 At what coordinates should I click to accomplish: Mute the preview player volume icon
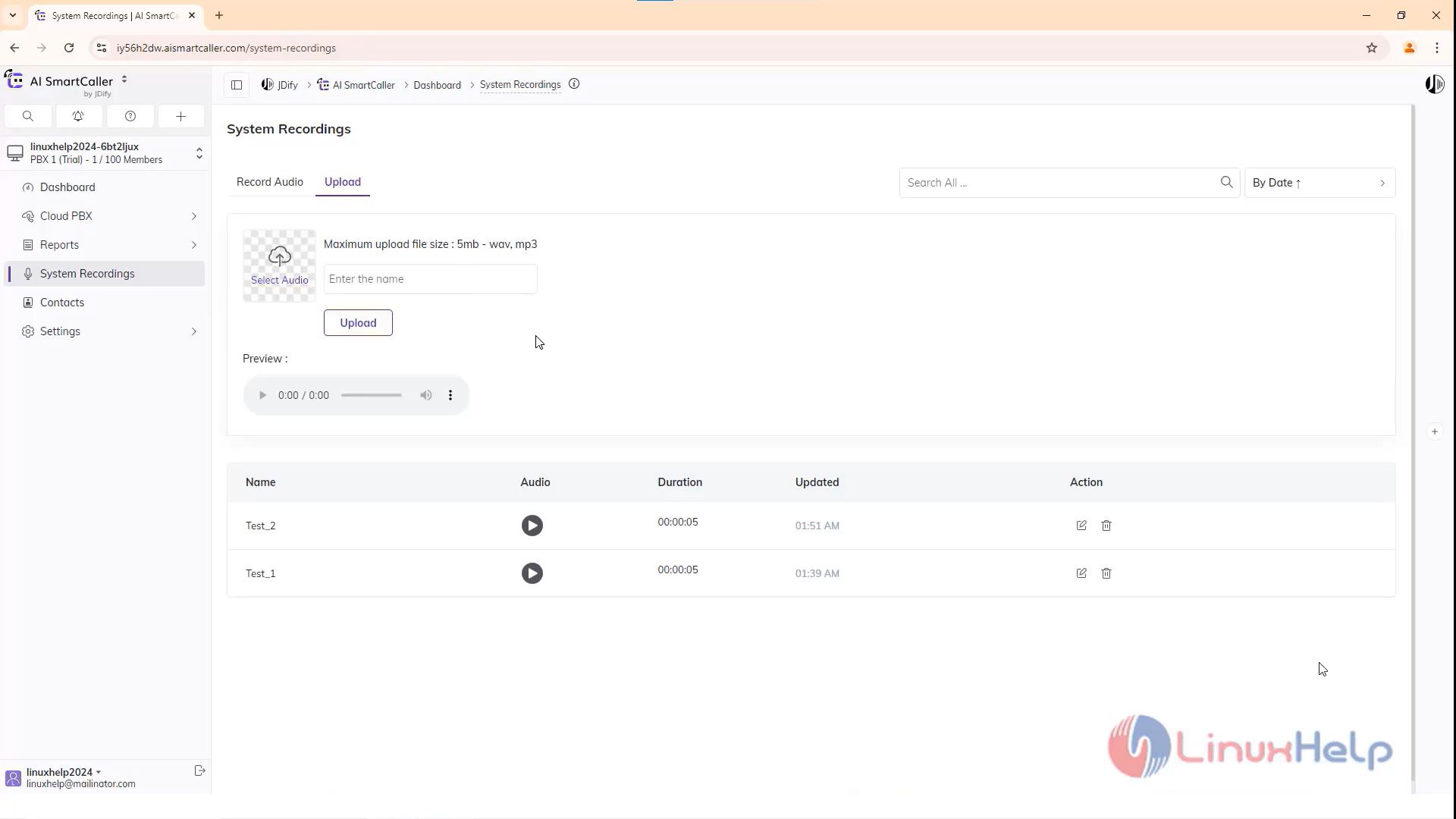point(426,395)
